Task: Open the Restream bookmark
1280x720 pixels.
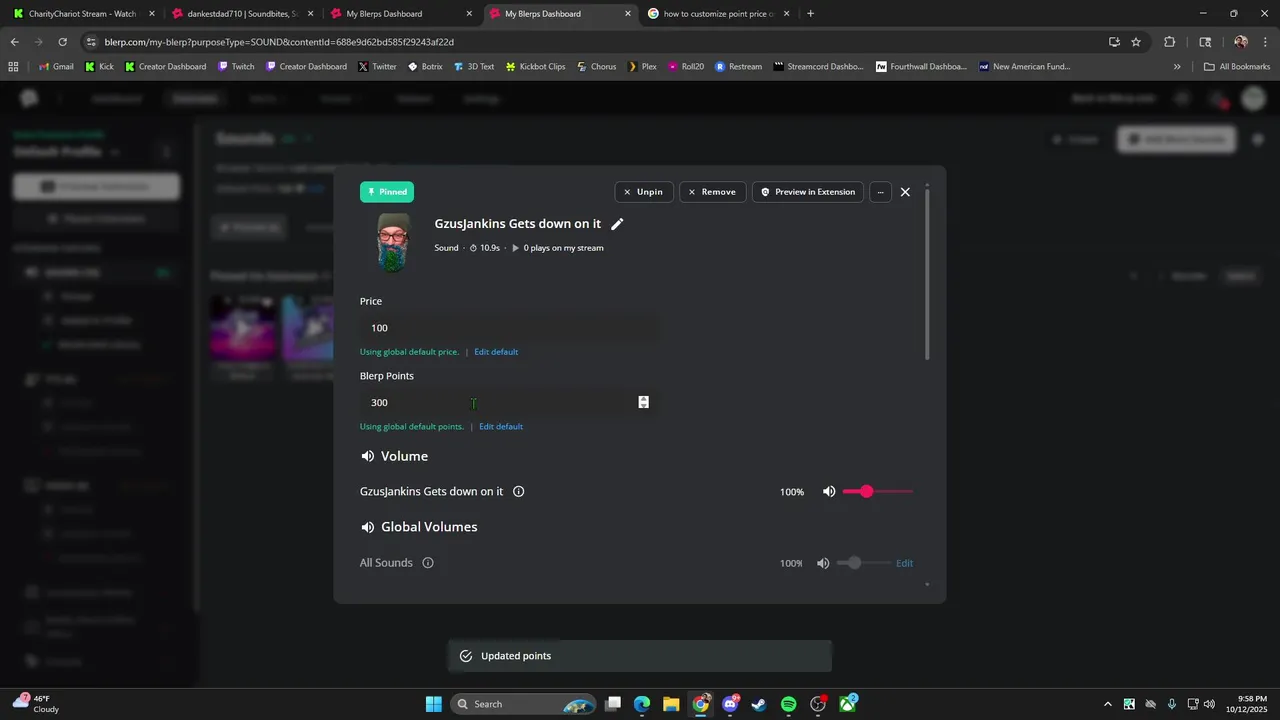Action: [x=738, y=67]
